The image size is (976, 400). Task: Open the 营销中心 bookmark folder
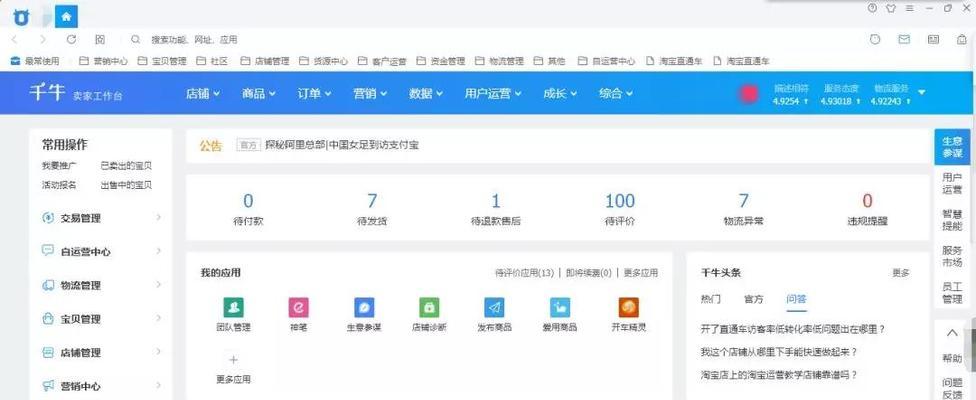coord(104,61)
